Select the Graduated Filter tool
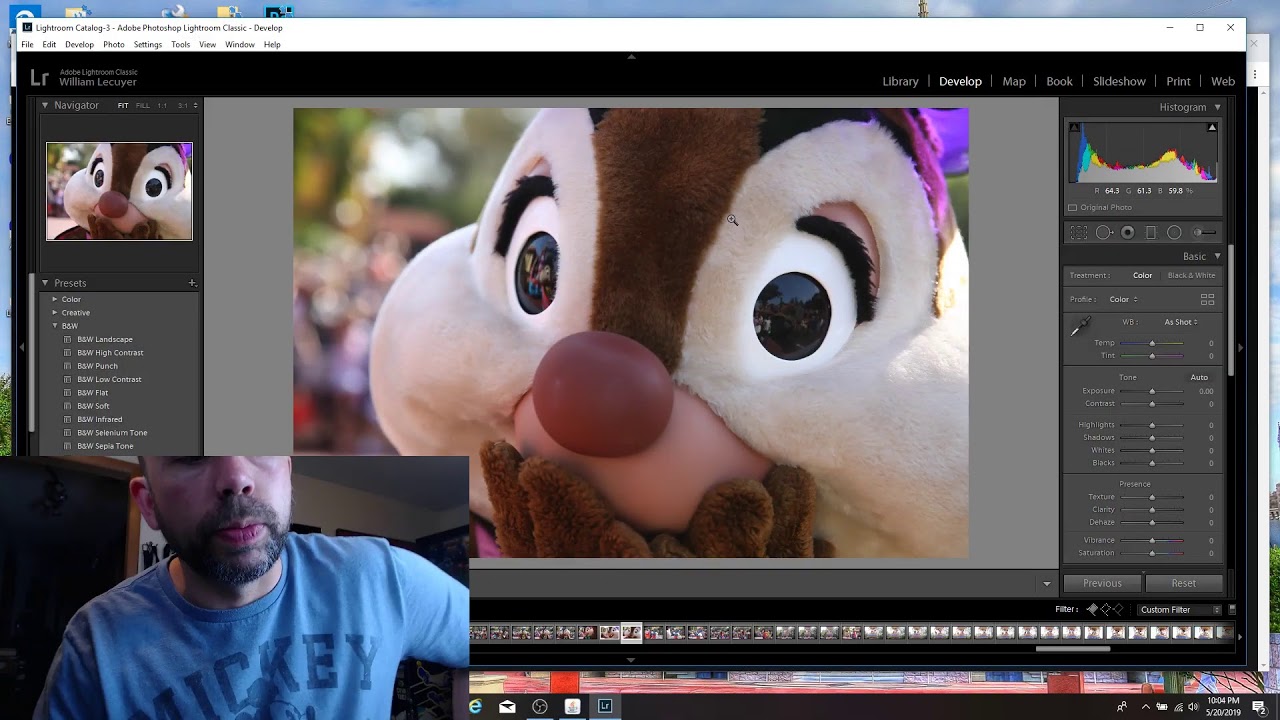 [x=1151, y=233]
